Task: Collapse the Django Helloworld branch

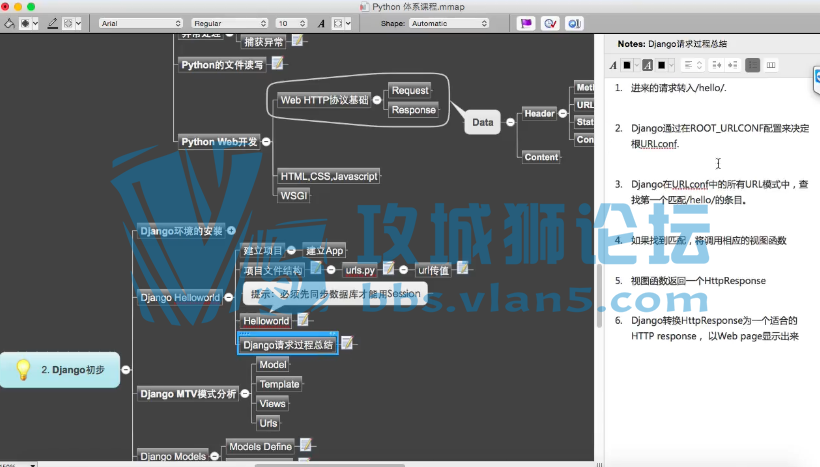Action: point(229,297)
